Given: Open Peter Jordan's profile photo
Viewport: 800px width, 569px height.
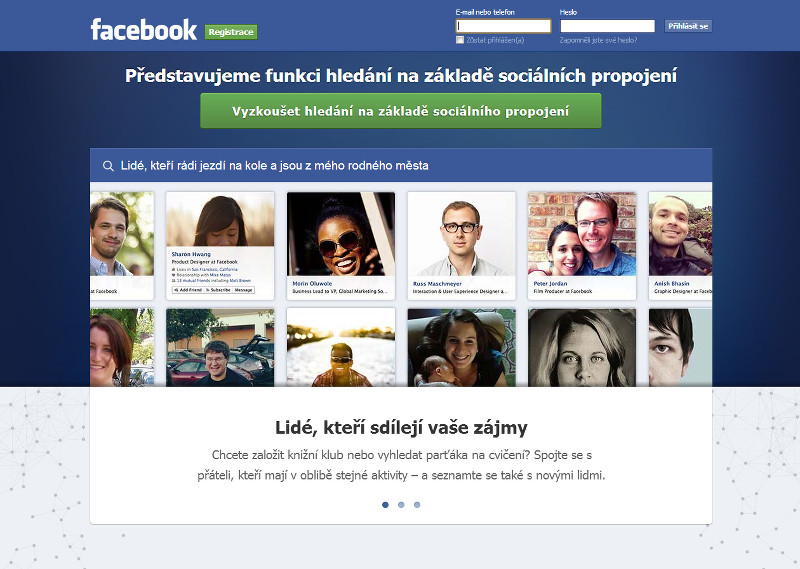Looking at the screenshot, I should coord(582,234).
